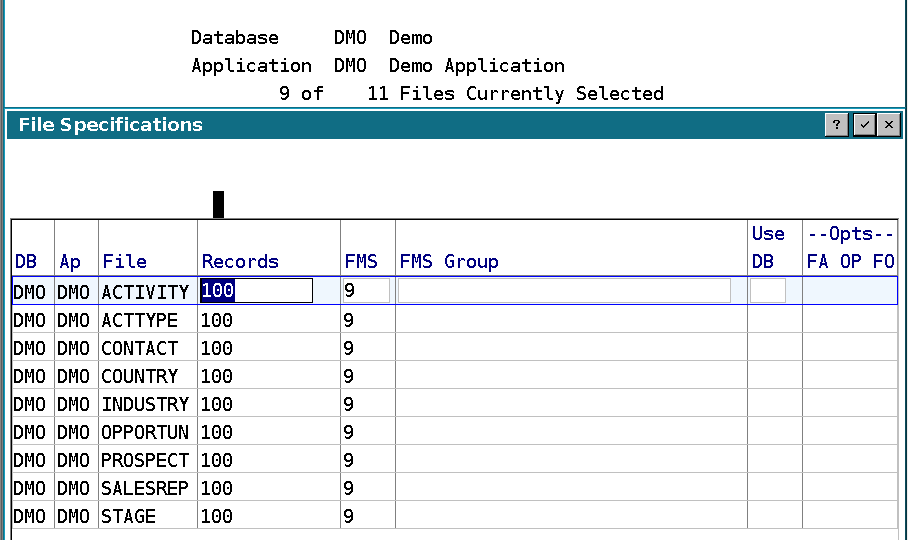This screenshot has height=540, width=908.
Task: Click Records value 100 for COUNTRY
Action: [217, 376]
